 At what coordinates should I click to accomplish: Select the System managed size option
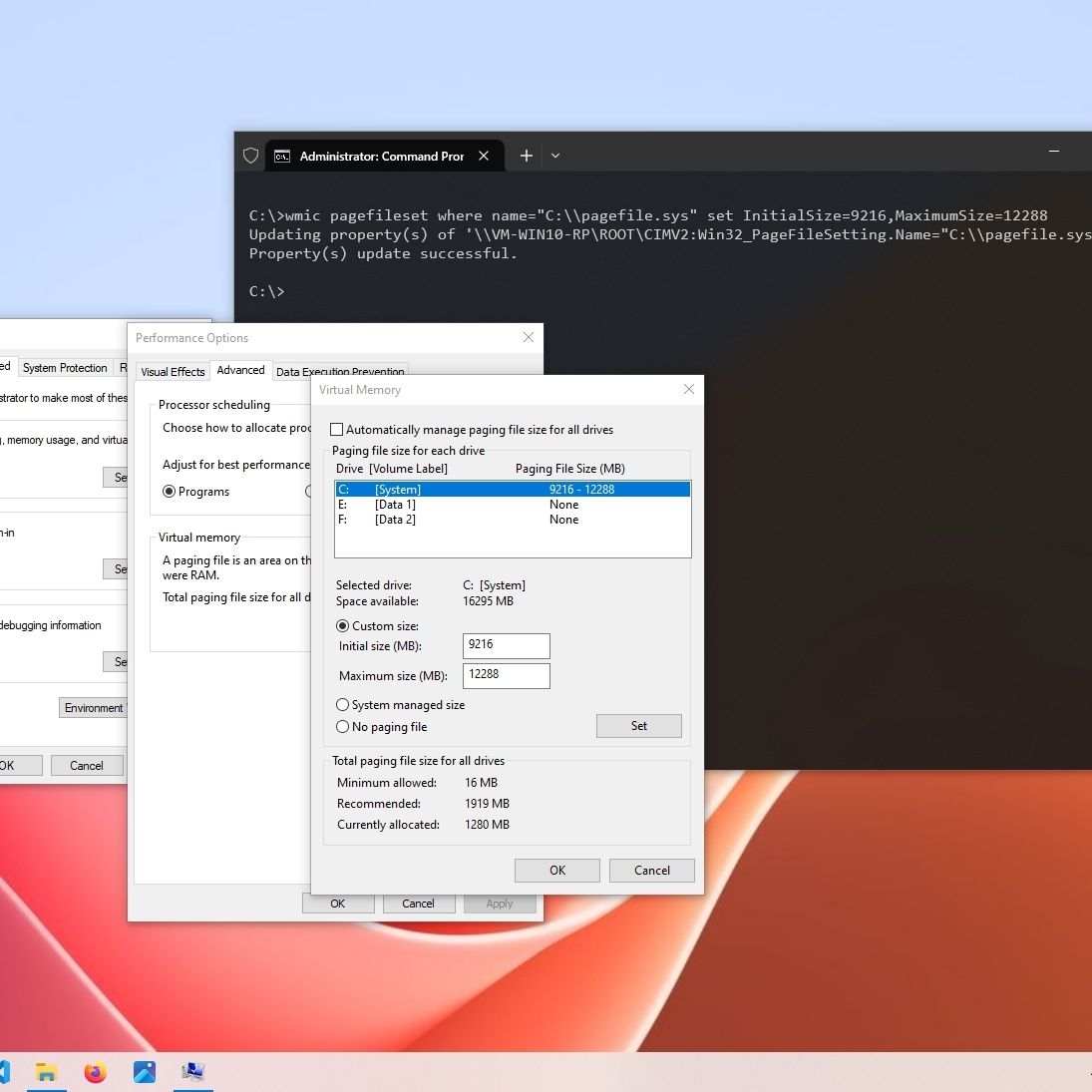click(x=343, y=705)
